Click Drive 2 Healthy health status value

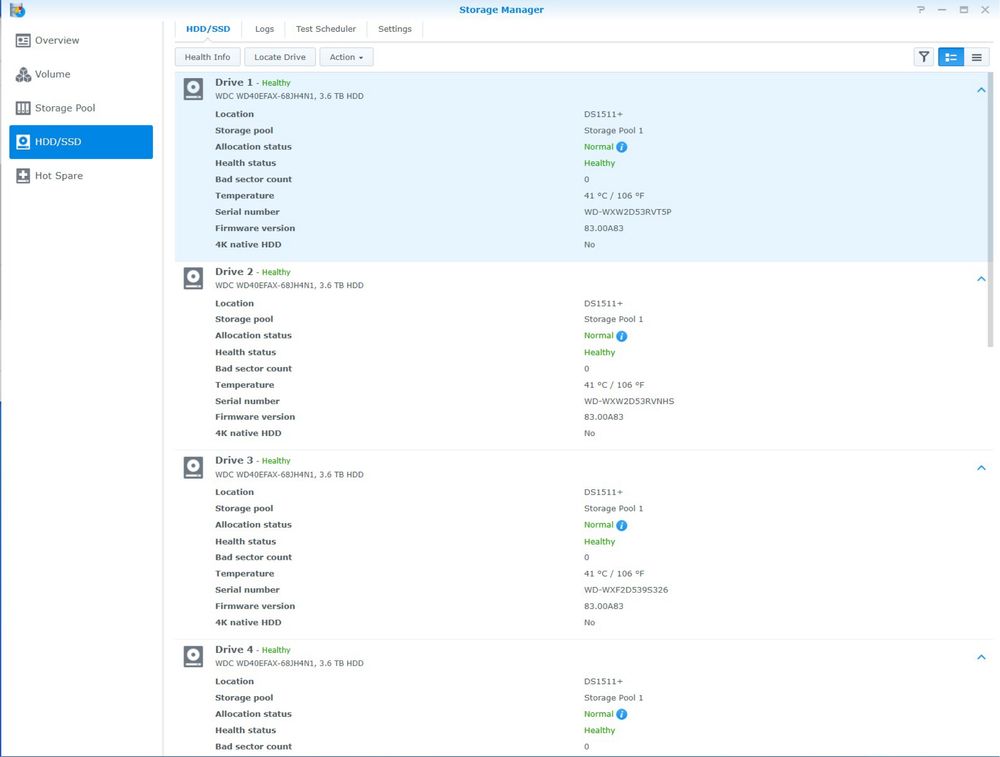pos(599,353)
